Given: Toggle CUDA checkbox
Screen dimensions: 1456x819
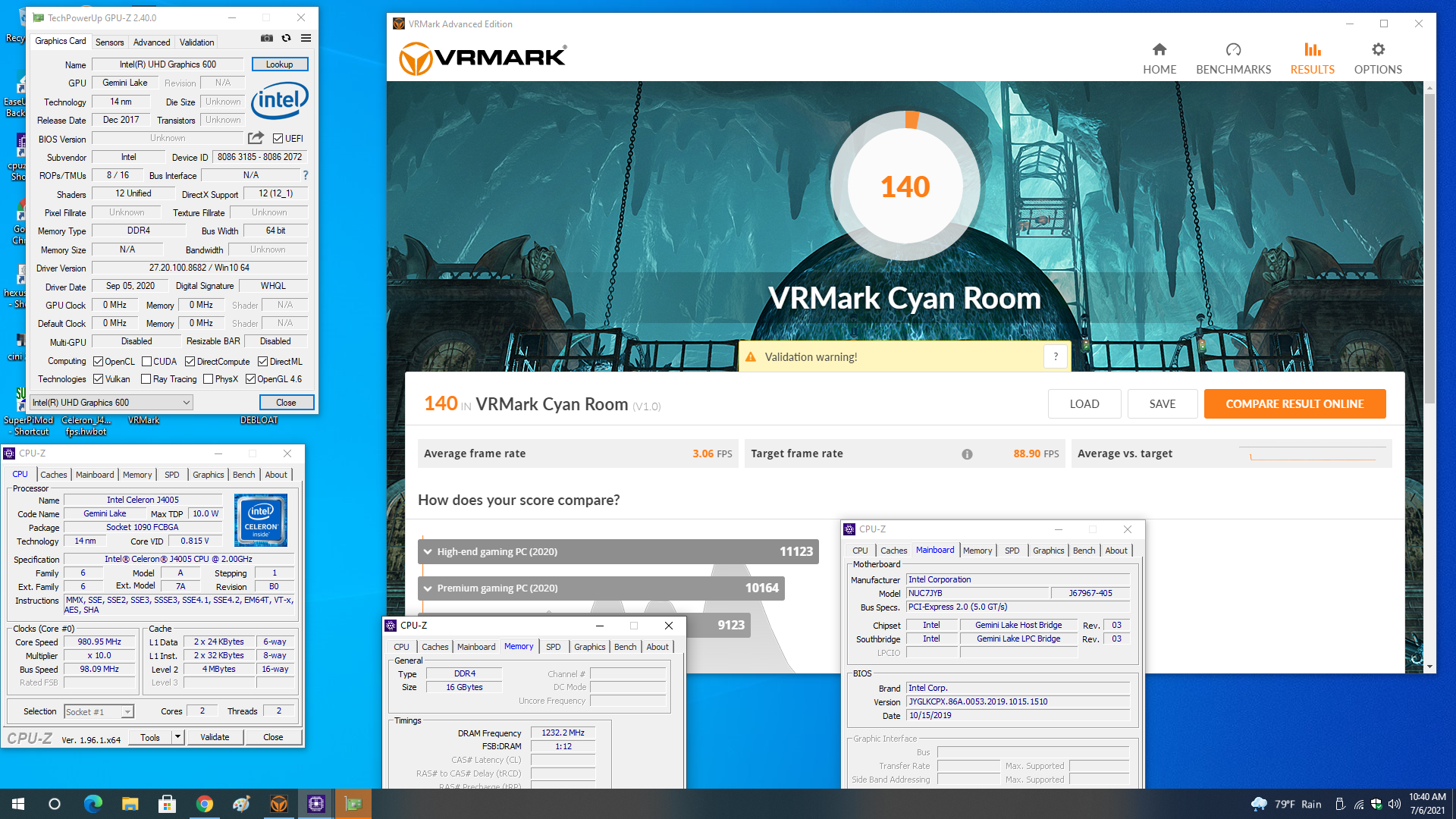Looking at the screenshot, I should 146,362.
